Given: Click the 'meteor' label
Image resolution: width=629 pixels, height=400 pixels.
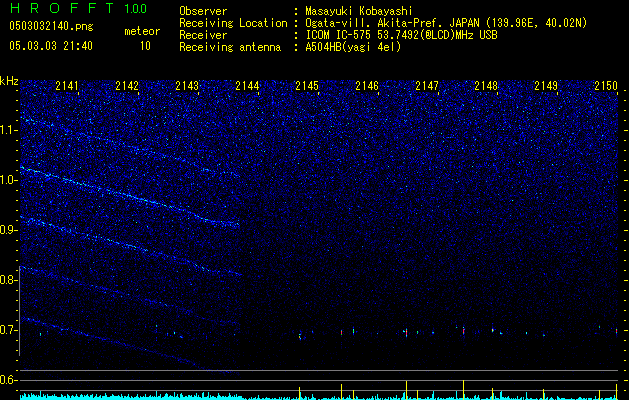Looking at the screenshot, I should [x=142, y=31].
